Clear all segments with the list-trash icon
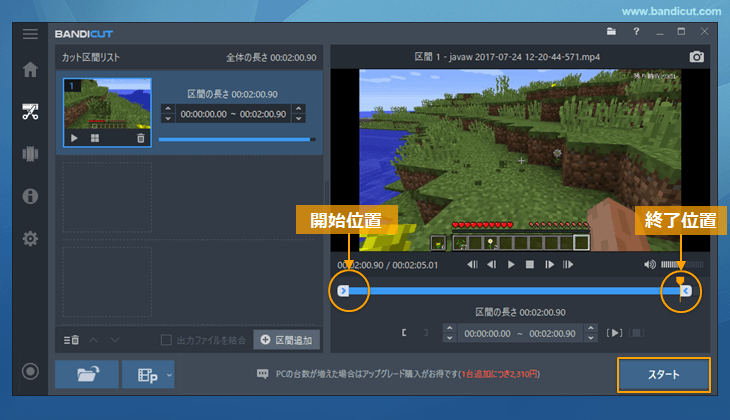 pyautogui.click(x=71, y=340)
